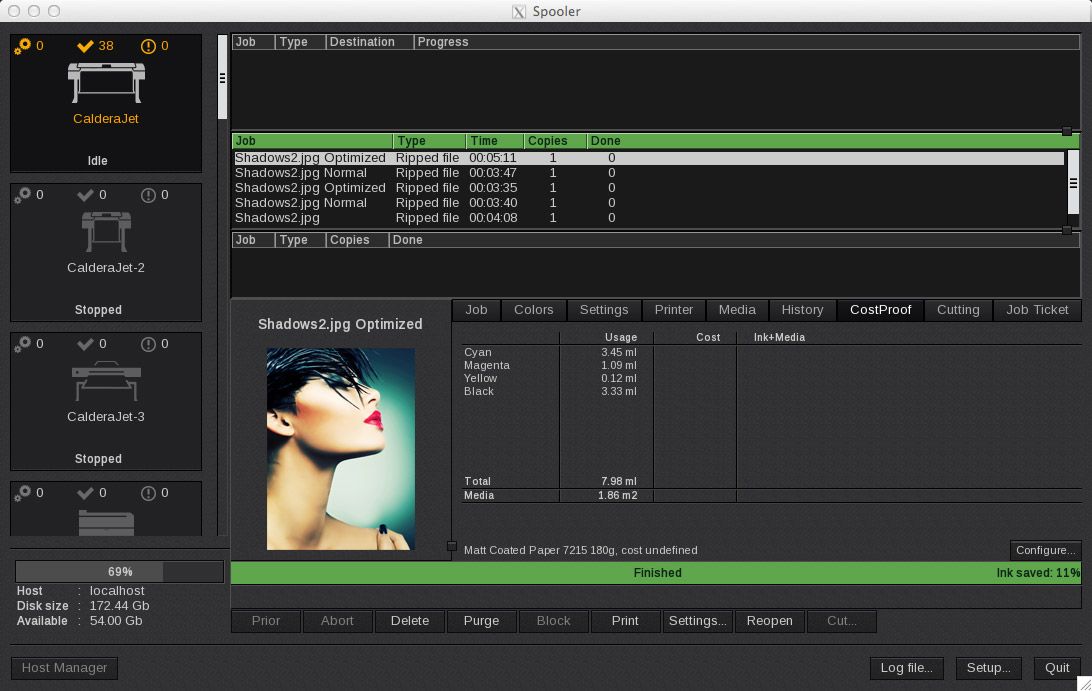Open the Settings tab
Image resolution: width=1092 pixels, height=691 pixels.
(x=604, y=310)
